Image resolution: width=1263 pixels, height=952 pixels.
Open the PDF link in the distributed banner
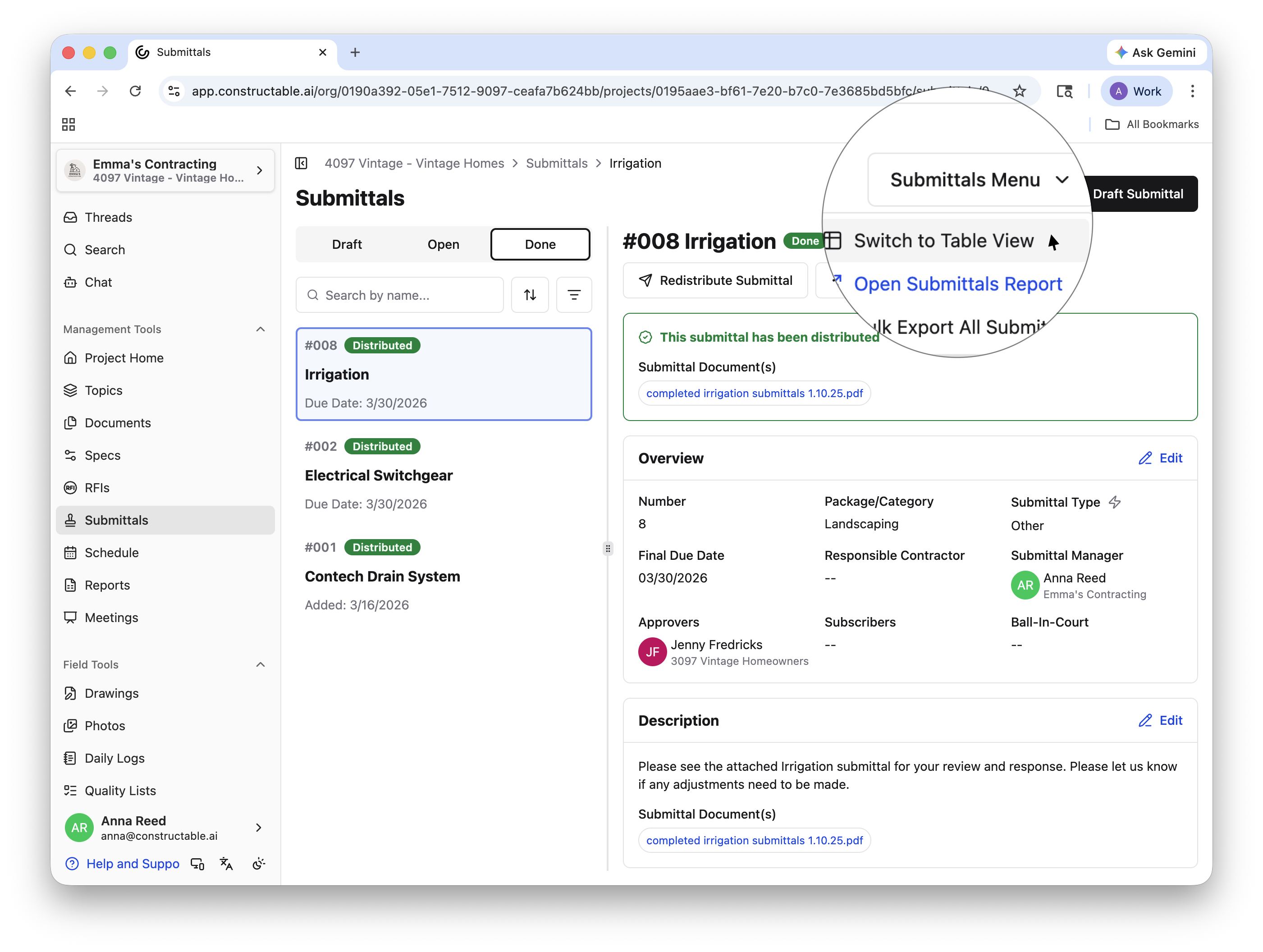tap(754, 394)
